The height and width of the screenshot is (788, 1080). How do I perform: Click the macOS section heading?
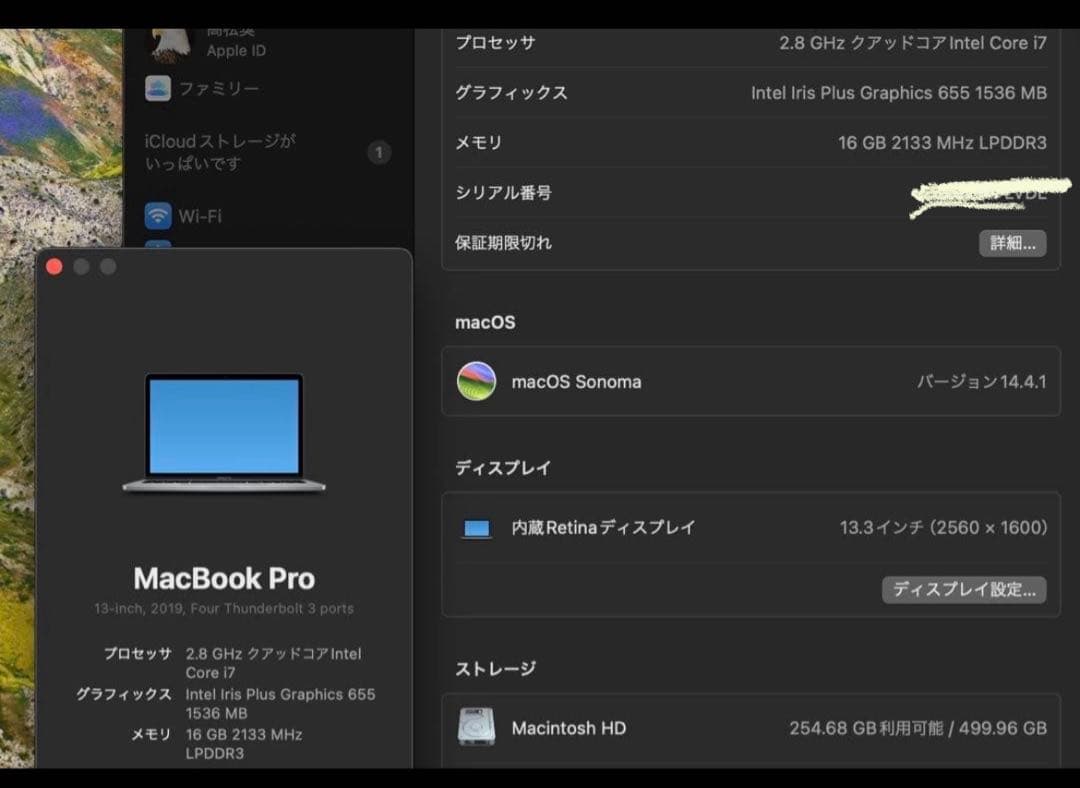pos(485,322)
